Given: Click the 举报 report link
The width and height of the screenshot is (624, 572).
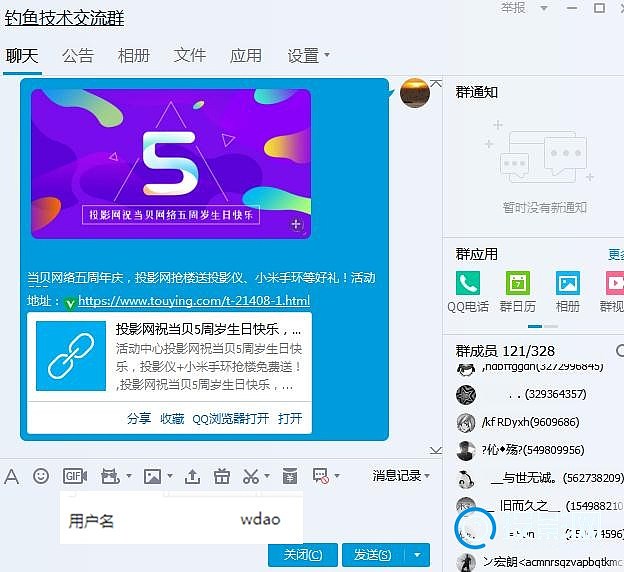Looking at the screenshot, I should tap(513, 8).
